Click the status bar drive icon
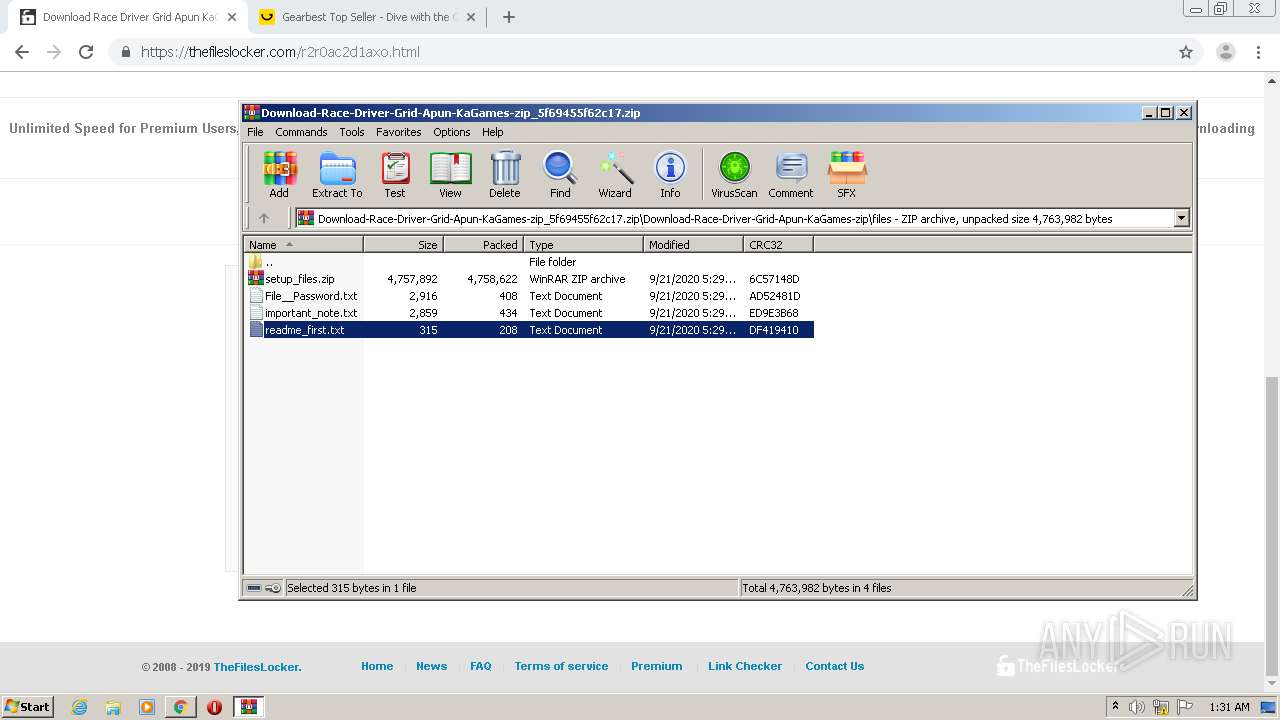Viewport: 1280px width, 720px height. coord(254,588)
